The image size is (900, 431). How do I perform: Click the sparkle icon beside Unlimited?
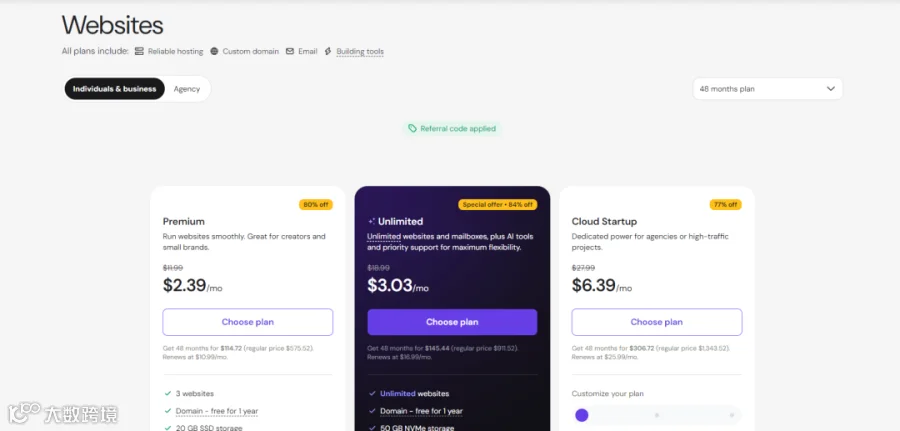[x=371, y=222]
